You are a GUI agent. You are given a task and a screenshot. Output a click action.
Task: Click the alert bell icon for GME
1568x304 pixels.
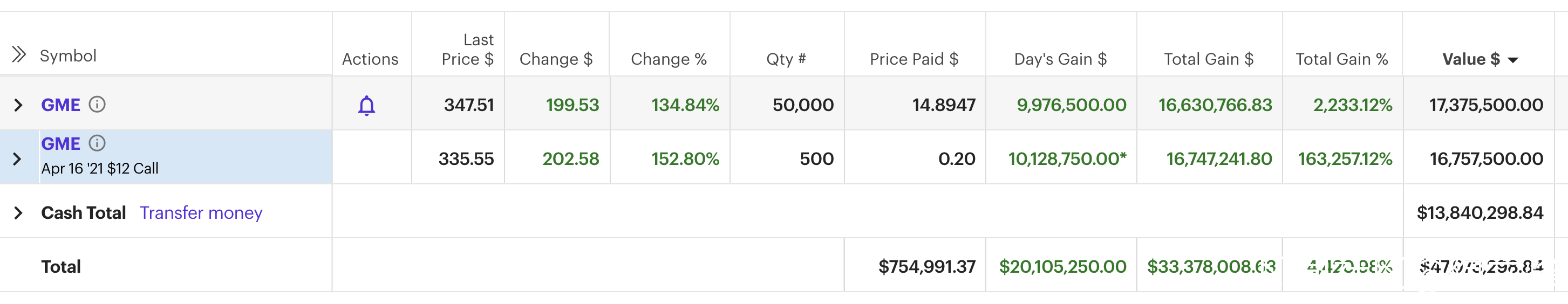pos(366,105)
